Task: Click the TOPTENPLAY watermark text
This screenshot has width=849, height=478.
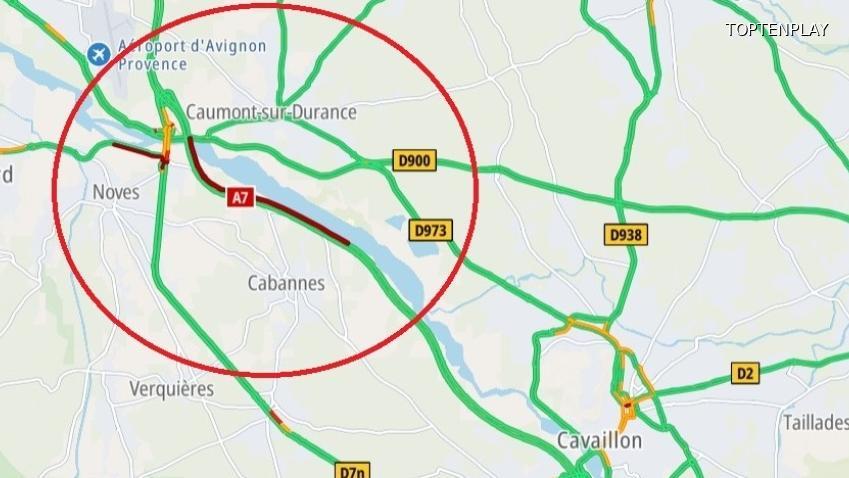Action: tap(777, 30)
